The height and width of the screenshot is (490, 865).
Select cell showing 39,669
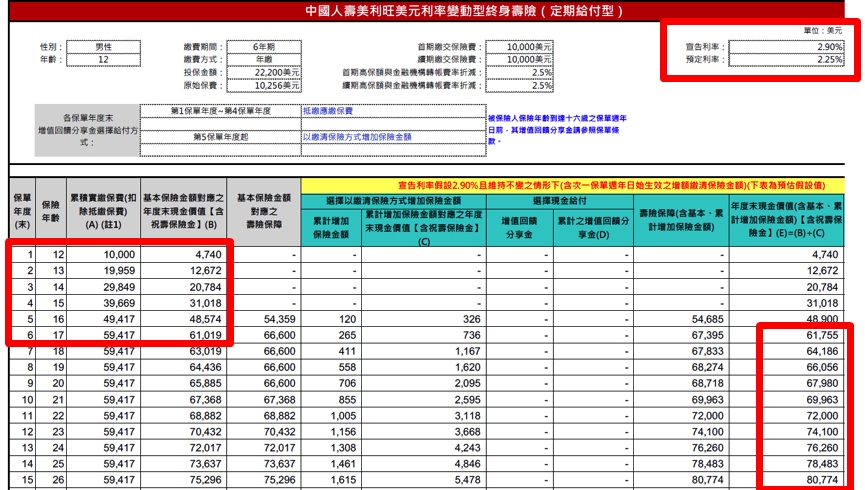pos(103,303)
